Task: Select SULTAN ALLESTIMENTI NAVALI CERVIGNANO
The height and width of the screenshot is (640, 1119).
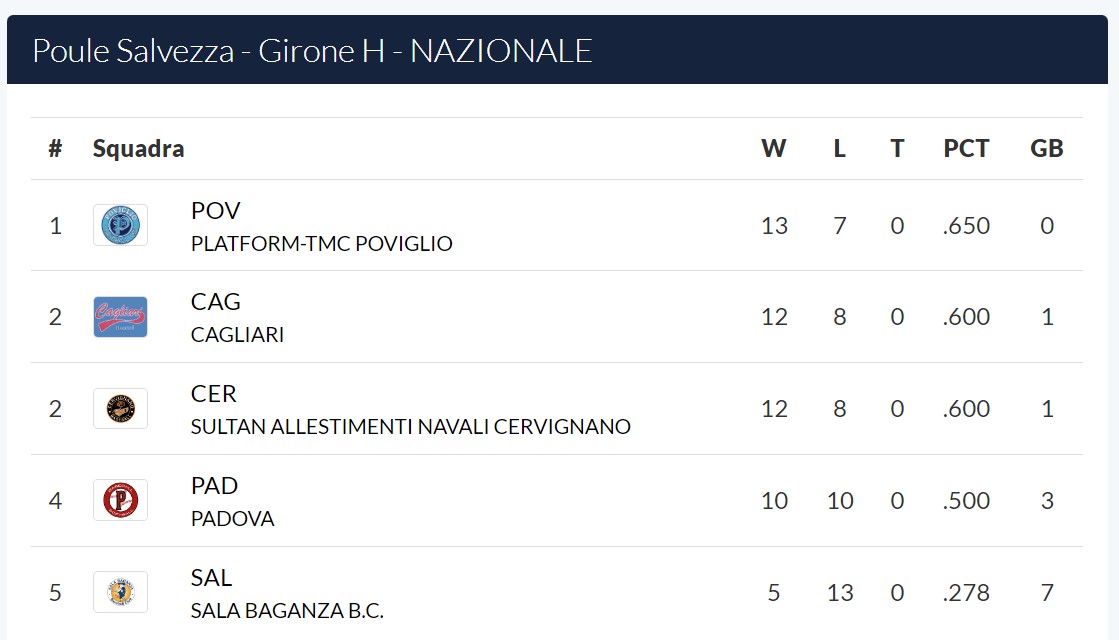Action: point(410,427)
